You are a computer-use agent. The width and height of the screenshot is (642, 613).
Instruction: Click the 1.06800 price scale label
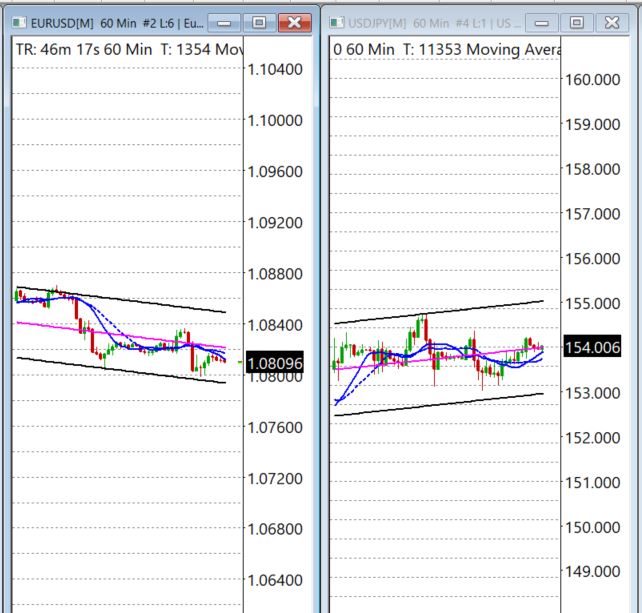coord(275,529)
